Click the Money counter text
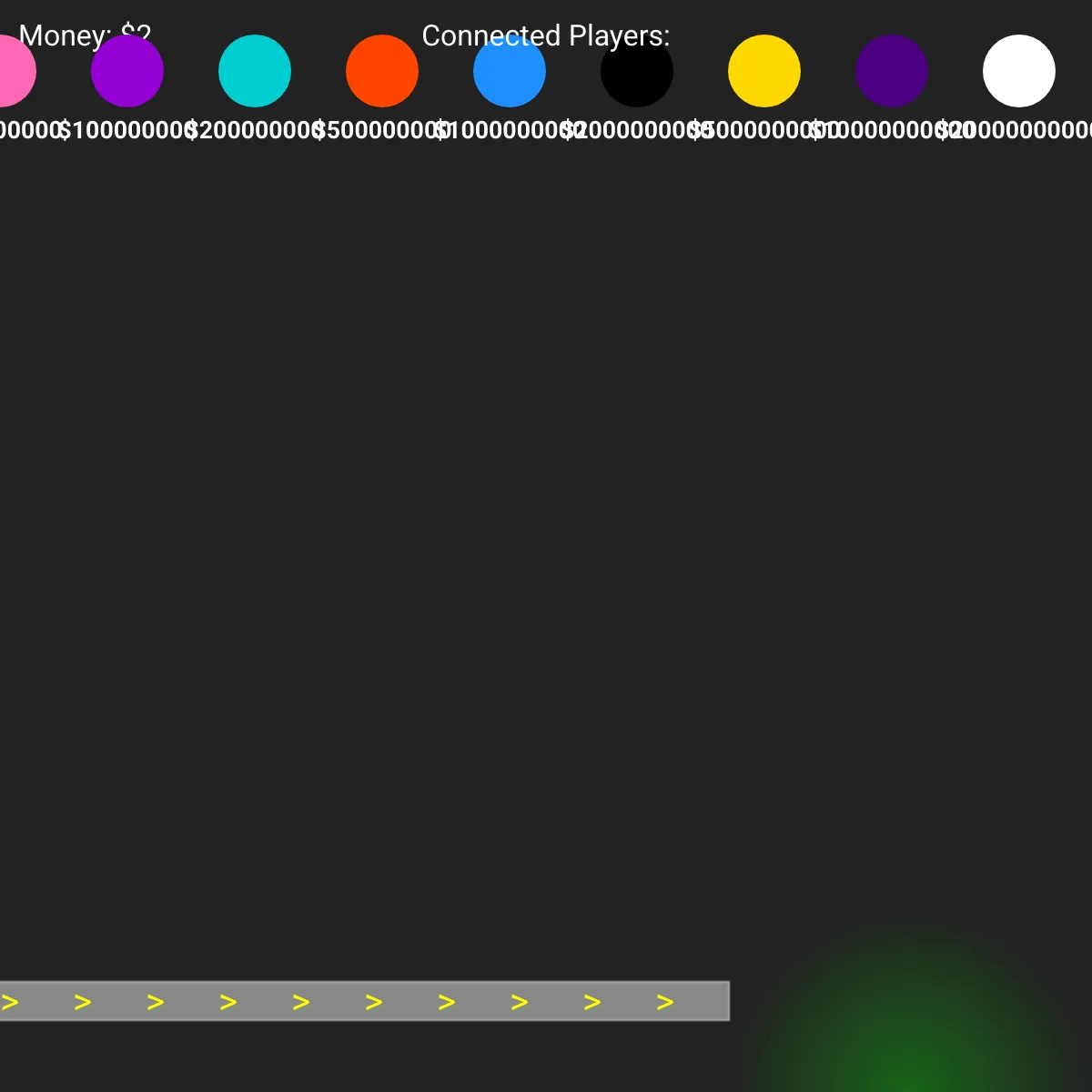 click(x=85, y=36)
